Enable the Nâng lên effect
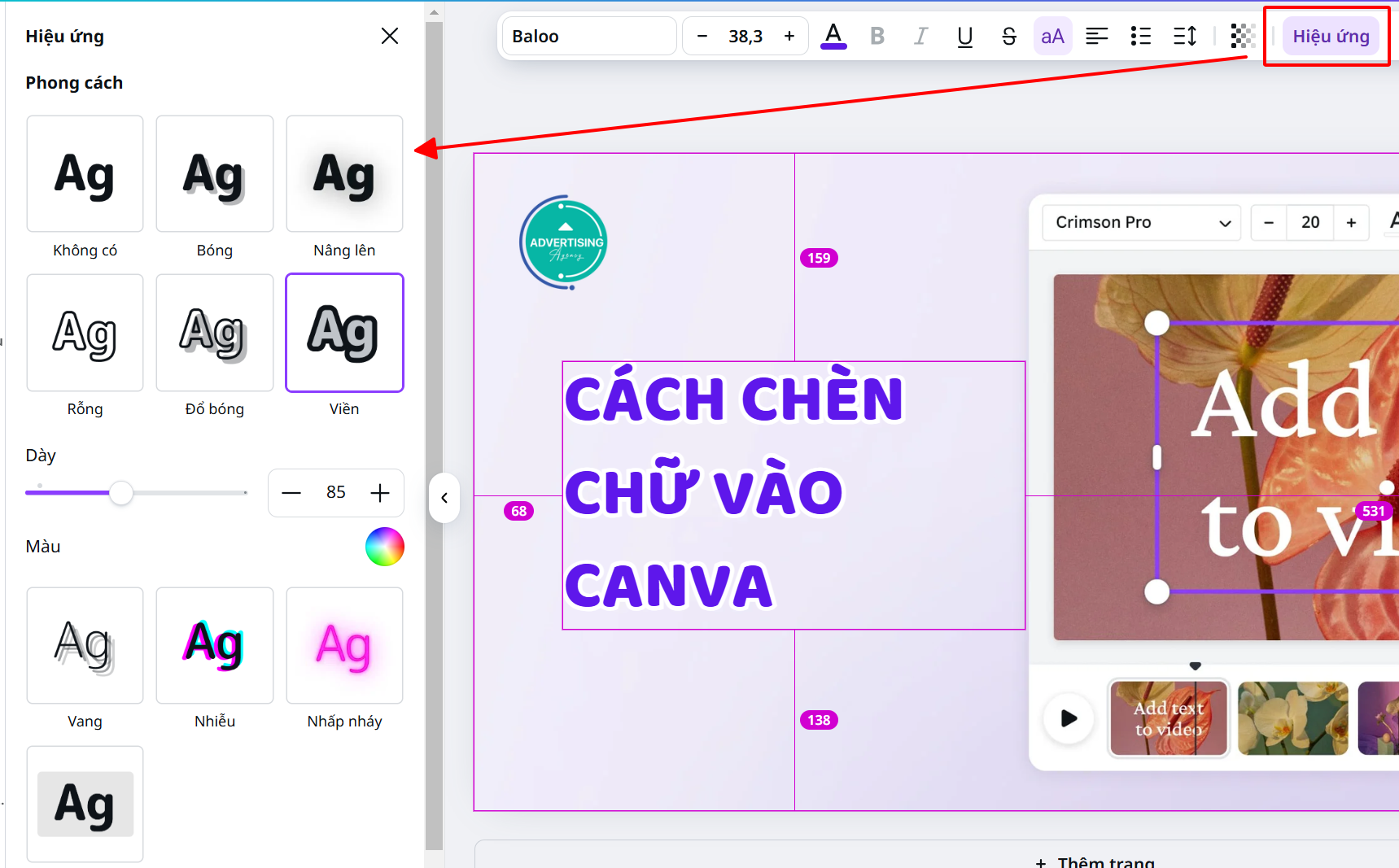The height and width of the screenshot is (868, 1399). (343, 173)
